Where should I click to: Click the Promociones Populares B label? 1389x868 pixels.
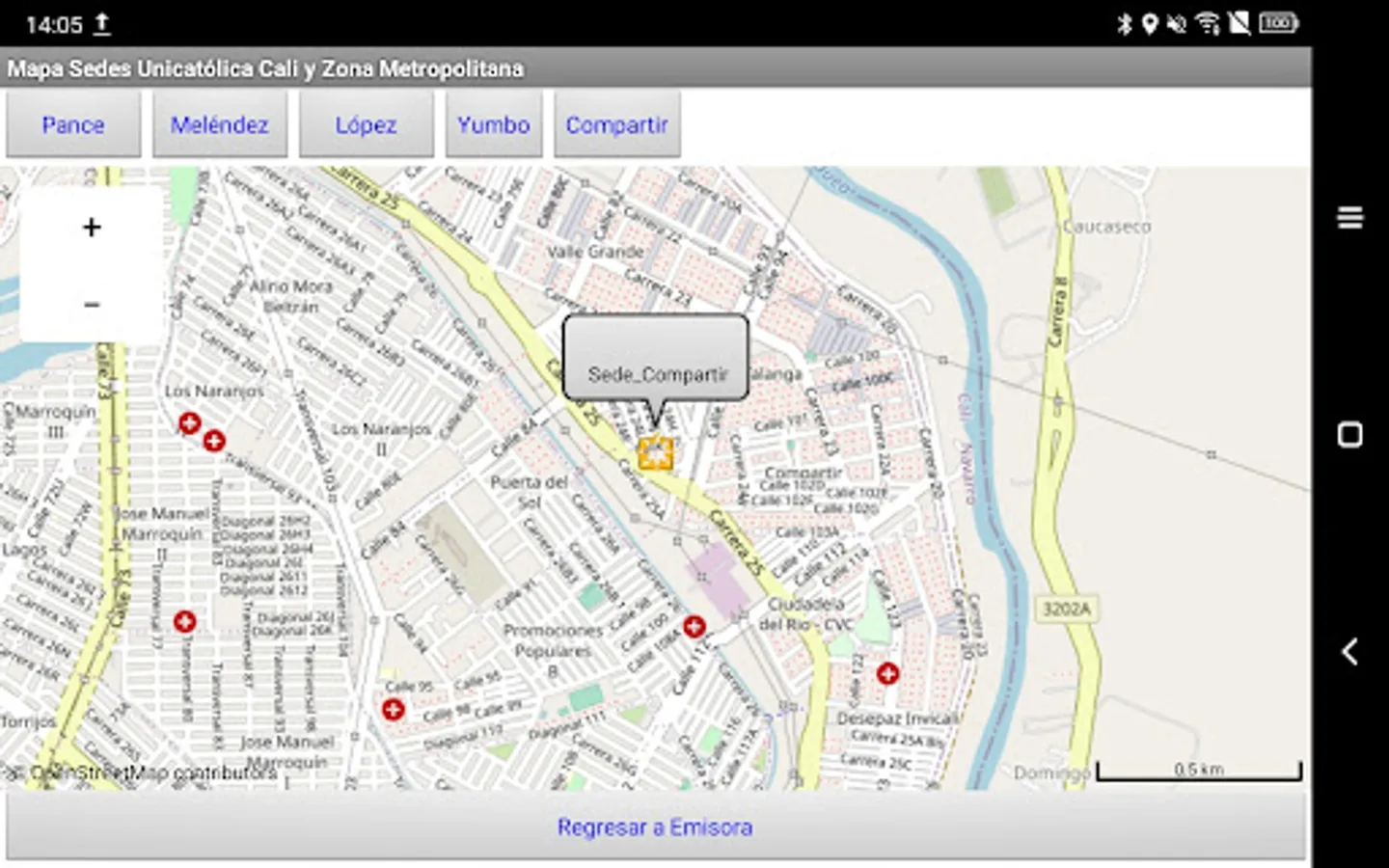(553, 650)
